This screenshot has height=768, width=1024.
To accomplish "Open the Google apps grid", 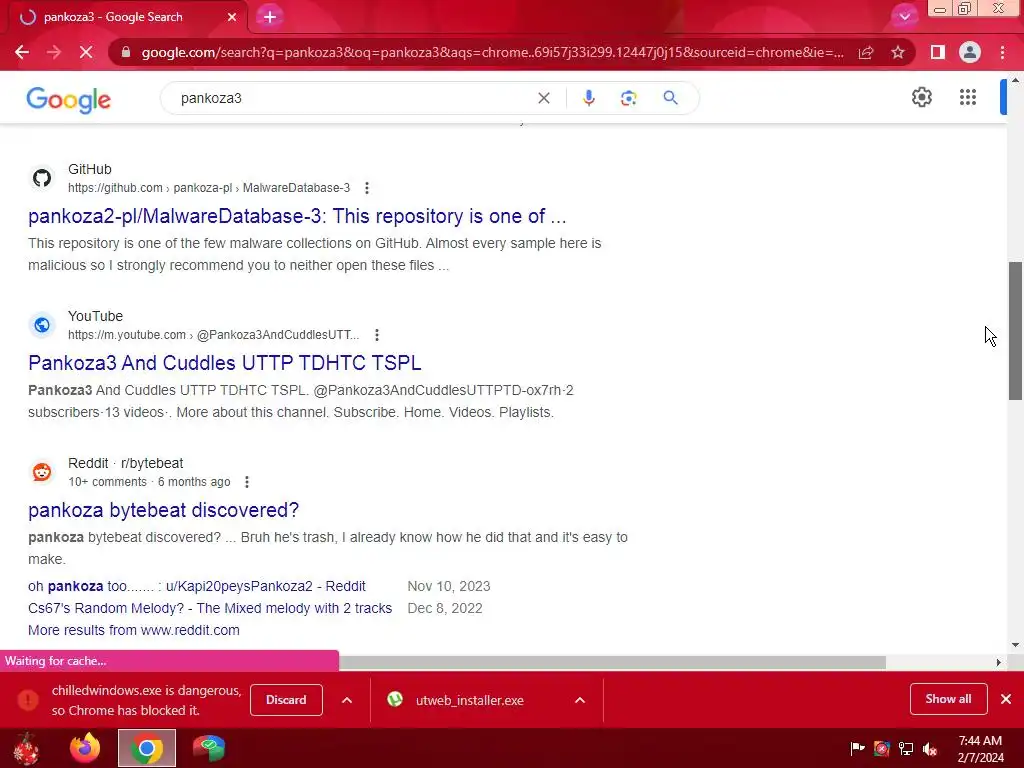I will click(x=968, y=97).
